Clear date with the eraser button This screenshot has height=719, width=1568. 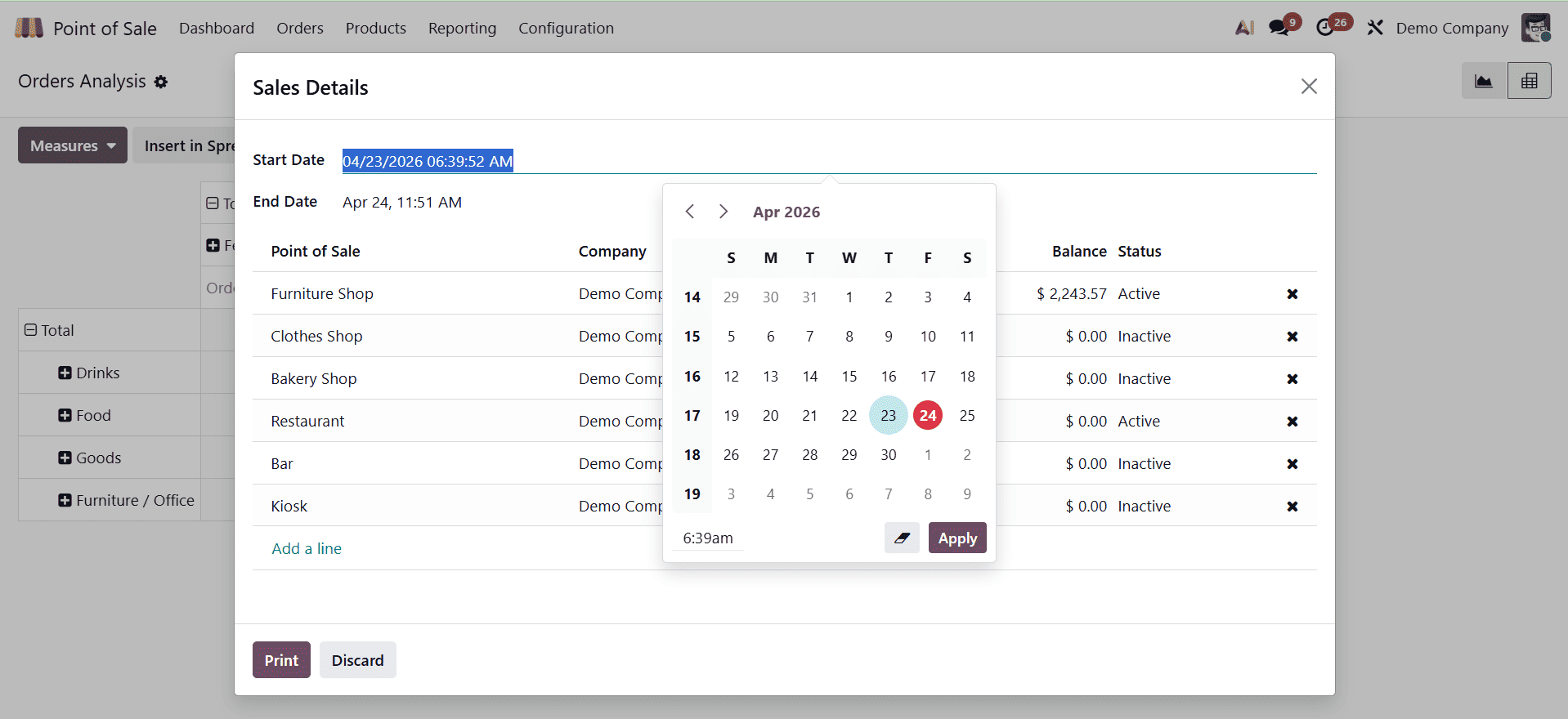tap(902, 538)
